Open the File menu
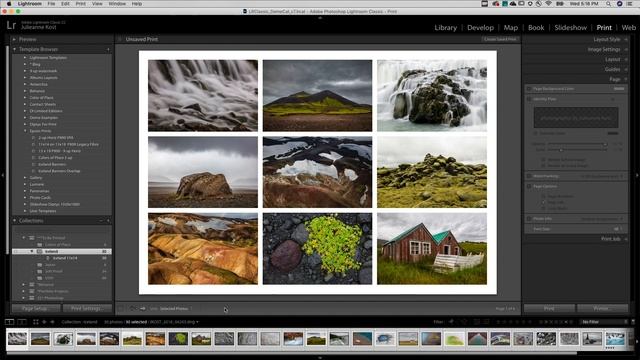The height and width of the screenshot is (360, 640). pyautogui.click(x=51, y=4)
